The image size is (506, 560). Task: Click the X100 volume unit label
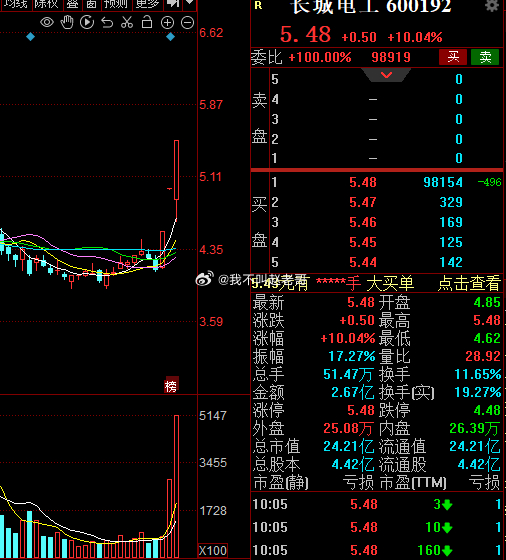pos(212,550)
